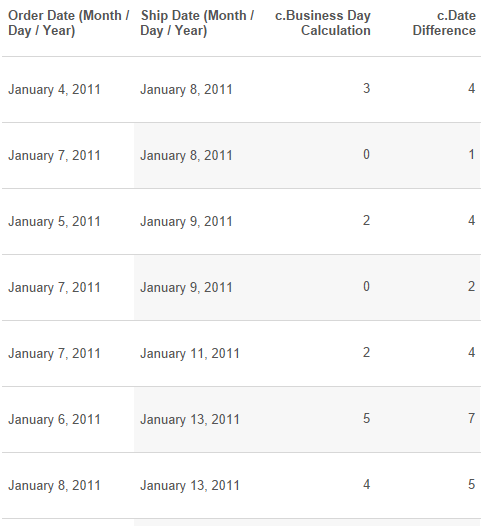The height and width of the screenshot is (526, 484).
Task: Click the ship date in the January 5 row
Action: [x=186, y=221]
